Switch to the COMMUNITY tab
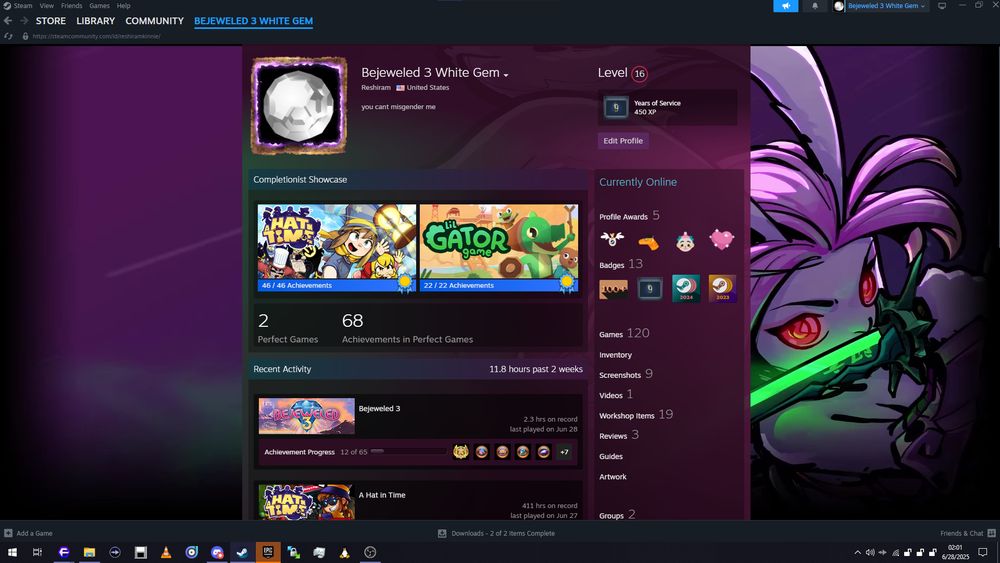The image size is (1000, 563). point(154,21)
